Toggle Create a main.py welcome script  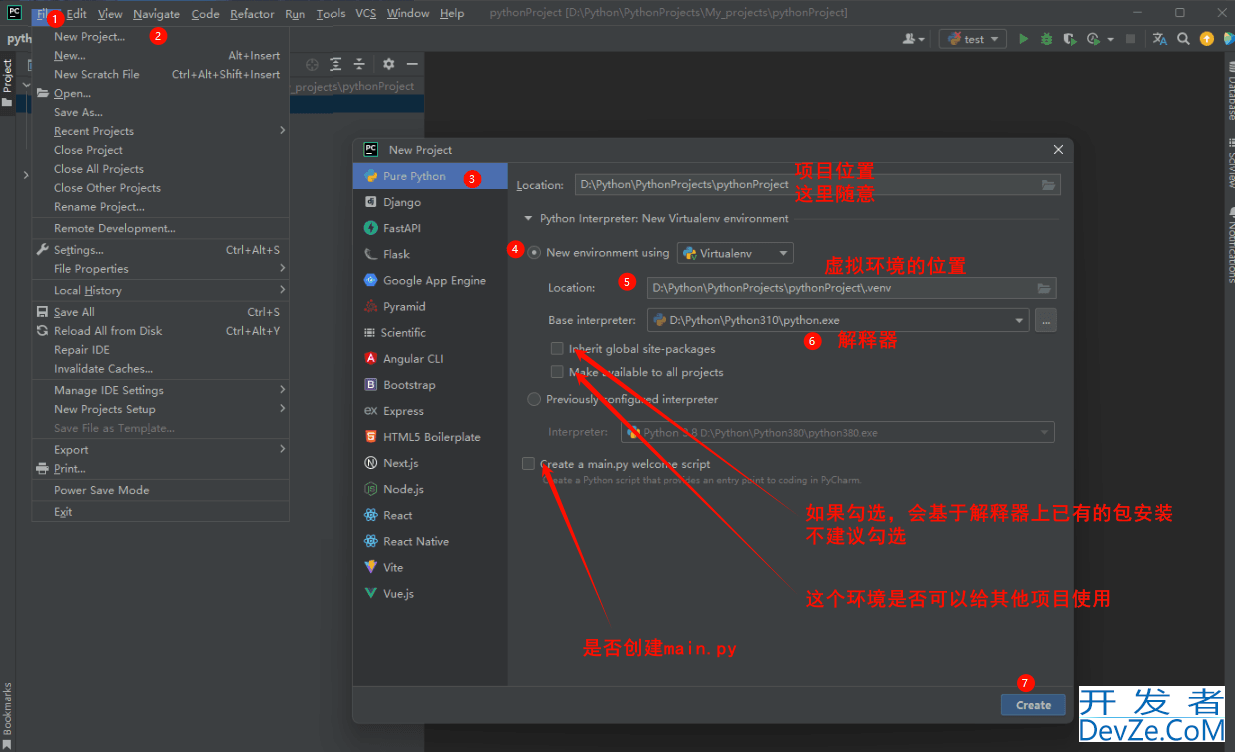pos(528,464)
